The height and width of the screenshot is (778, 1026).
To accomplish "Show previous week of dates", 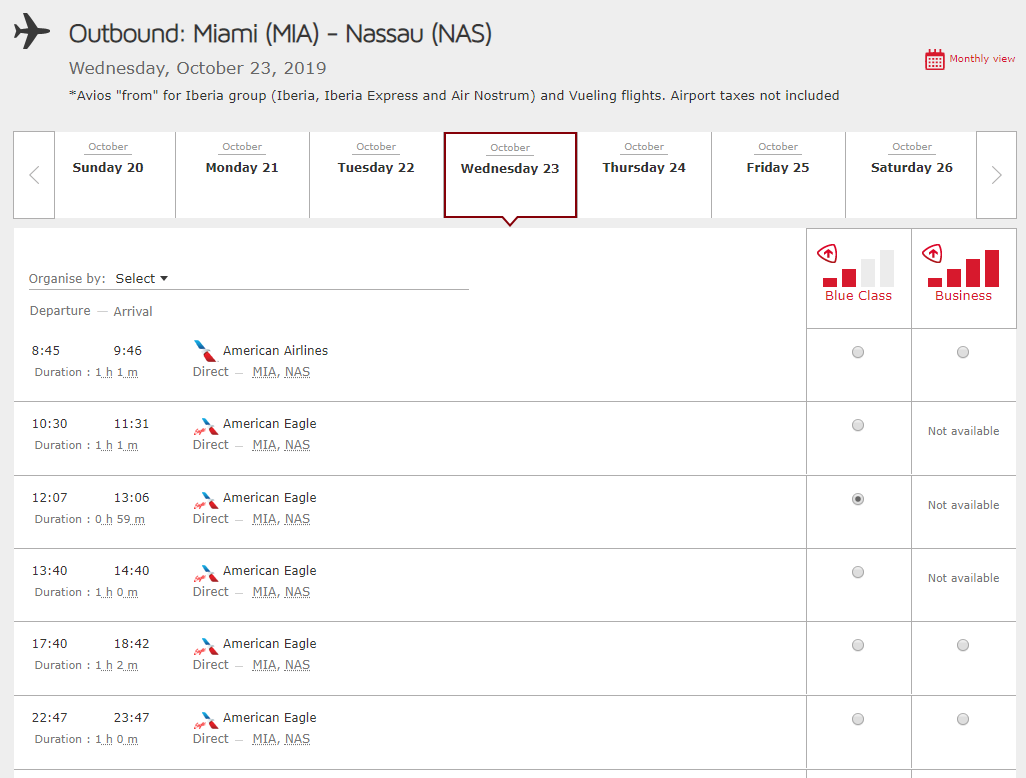I will pyautogui.click(x=34, y=175).
